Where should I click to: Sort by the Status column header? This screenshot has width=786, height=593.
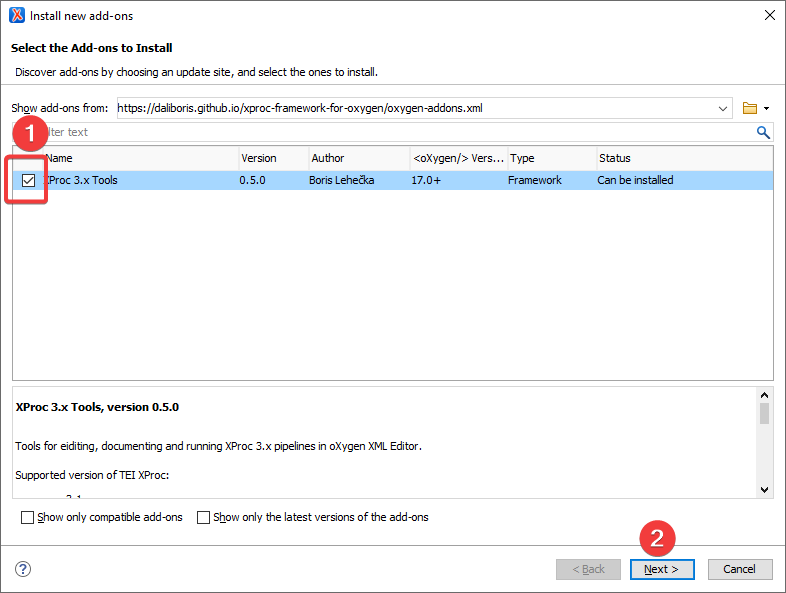click(x=685, y=158)
